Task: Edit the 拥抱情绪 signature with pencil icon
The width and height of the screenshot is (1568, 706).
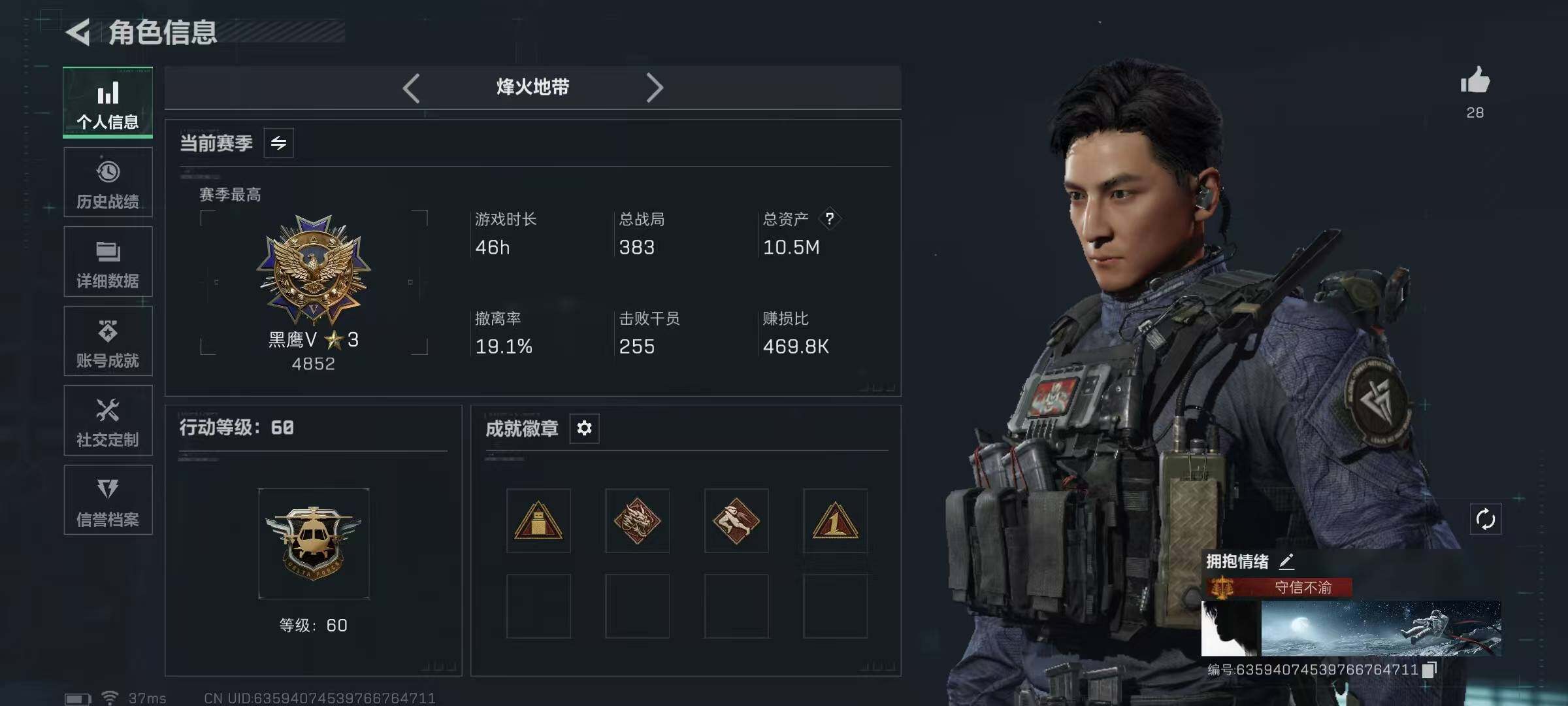Action: pyautogui.click(x=1286, y=561)
